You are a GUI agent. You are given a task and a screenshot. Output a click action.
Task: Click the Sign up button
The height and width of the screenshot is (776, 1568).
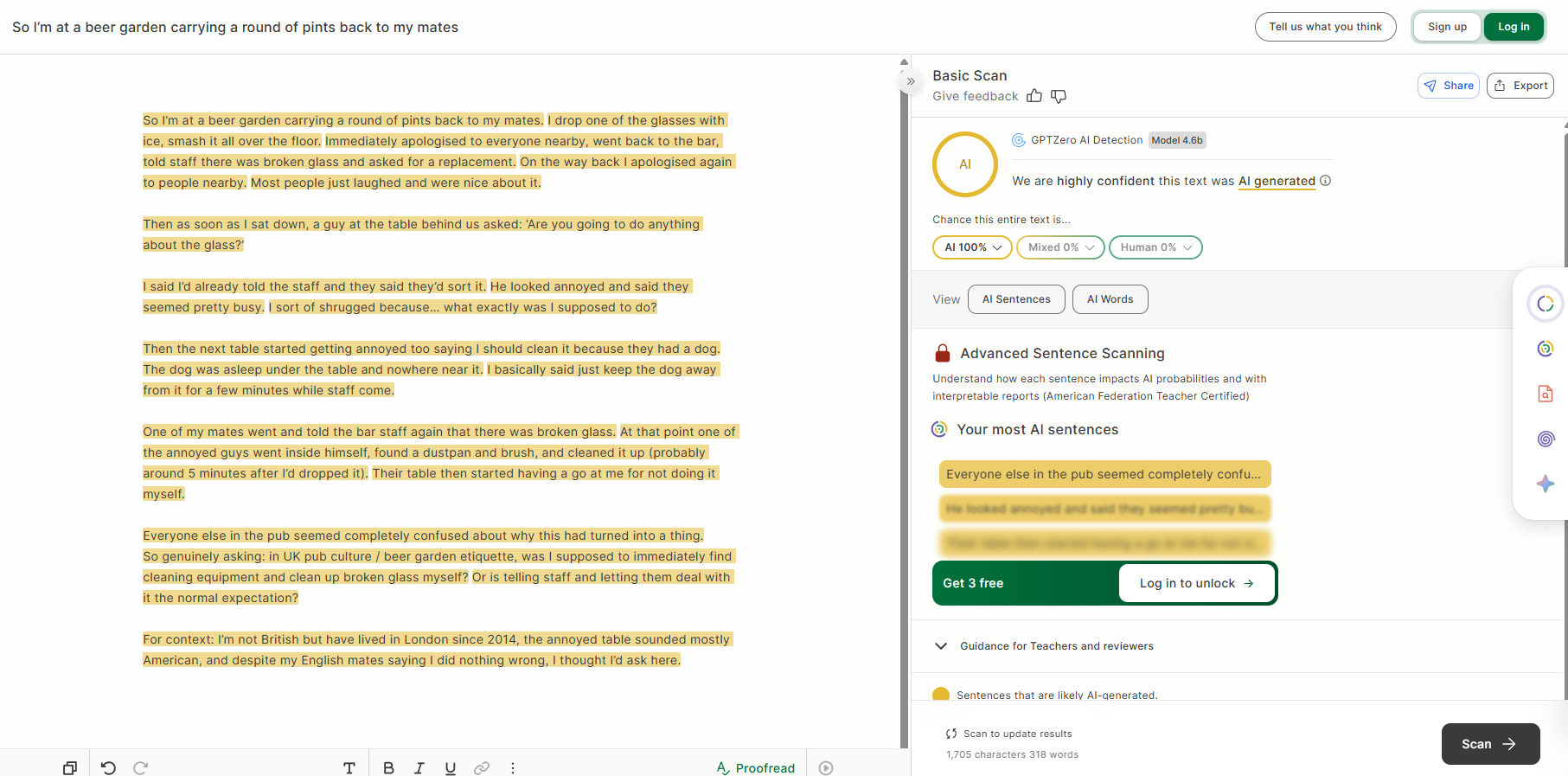(1447, 27)
